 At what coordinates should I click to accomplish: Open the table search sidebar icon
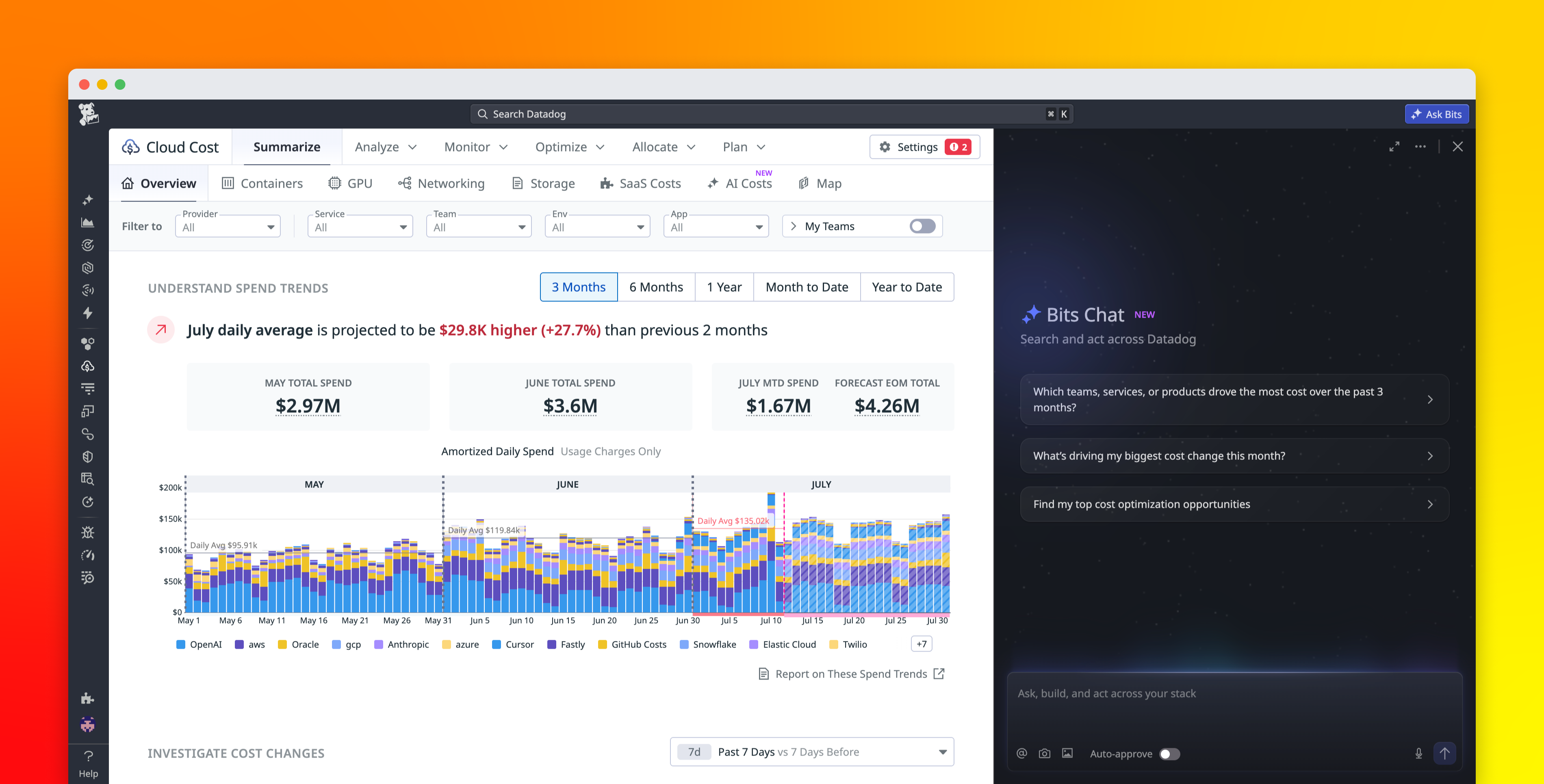(87, 479)
